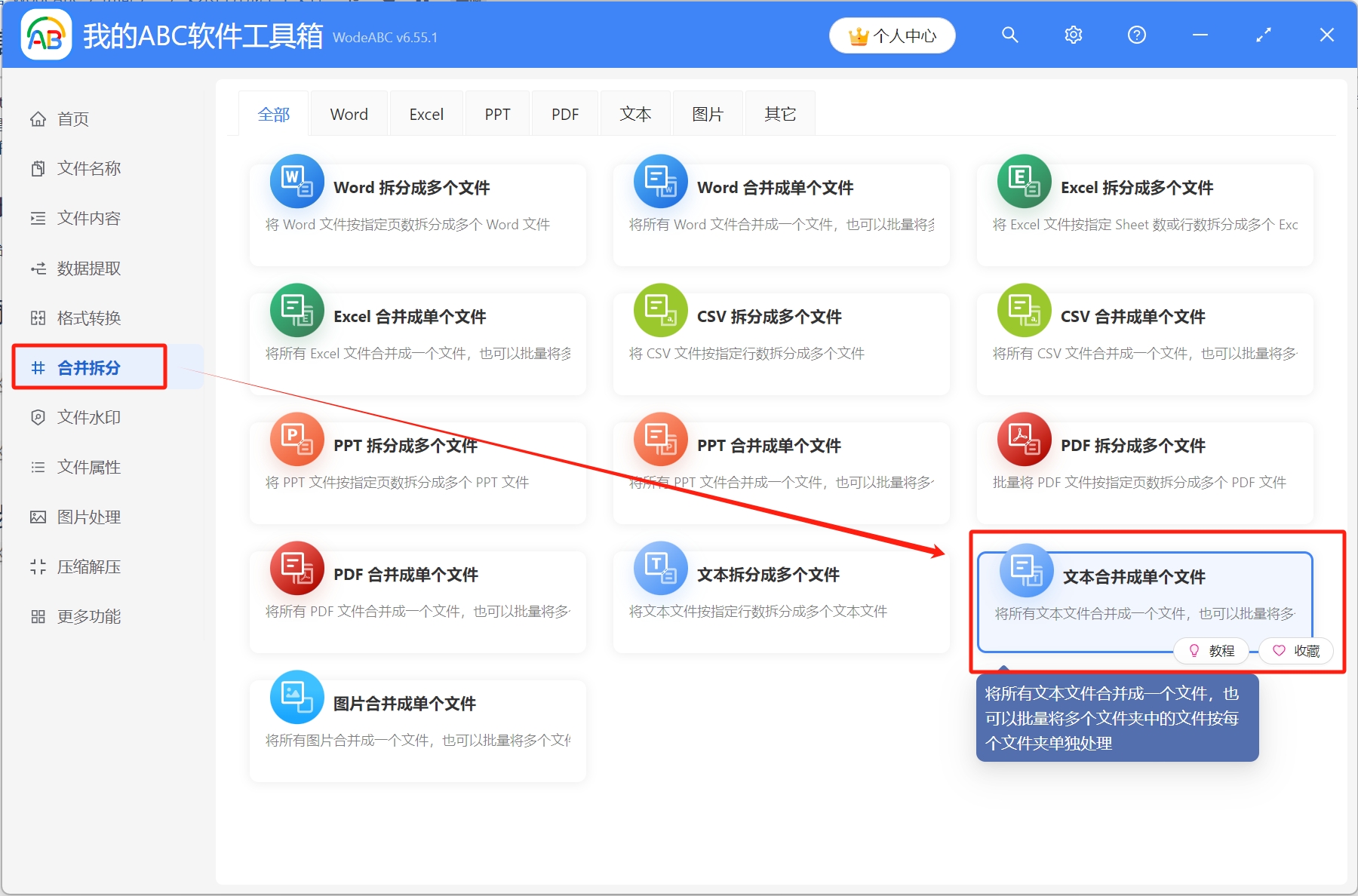This screenshot has height=896, width=1358.
Task: Select the 图片处理 sidebar icon
Action: click(38, 517)
